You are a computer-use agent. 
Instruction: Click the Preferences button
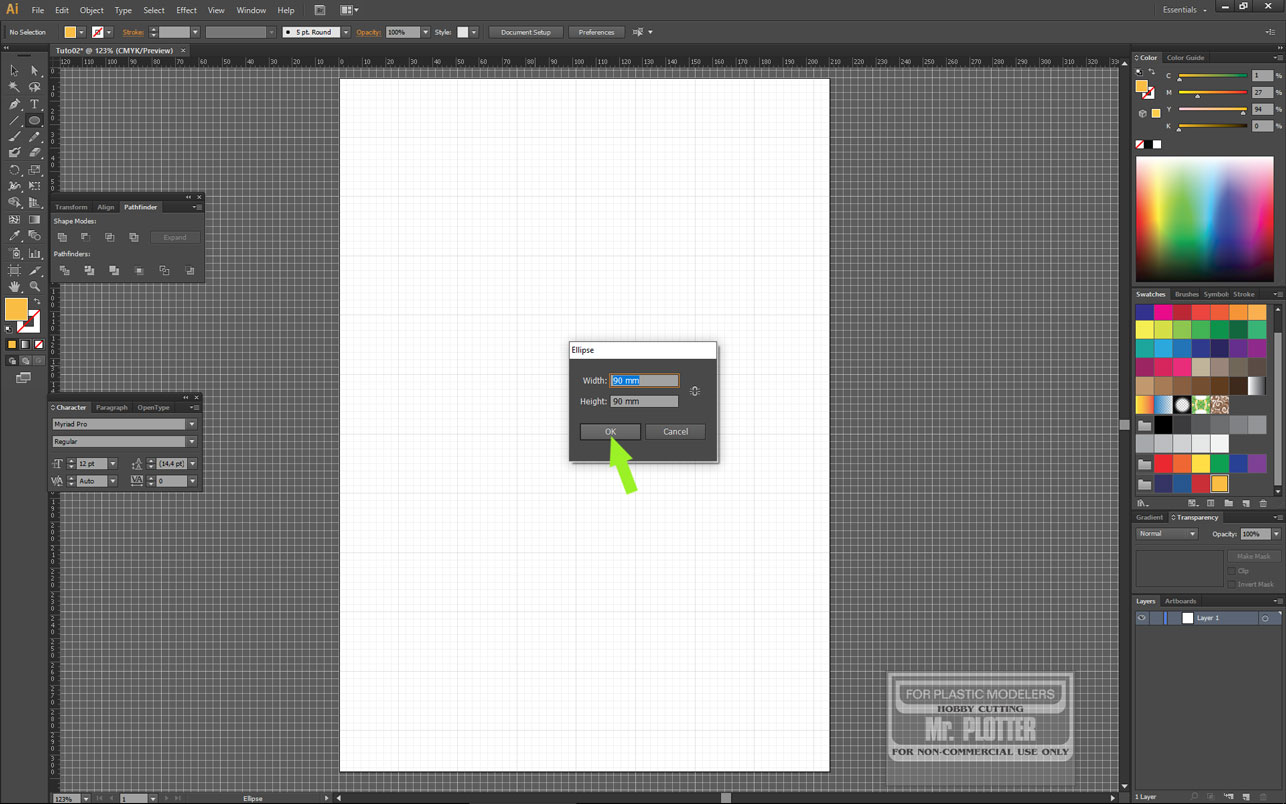[596, 32]
